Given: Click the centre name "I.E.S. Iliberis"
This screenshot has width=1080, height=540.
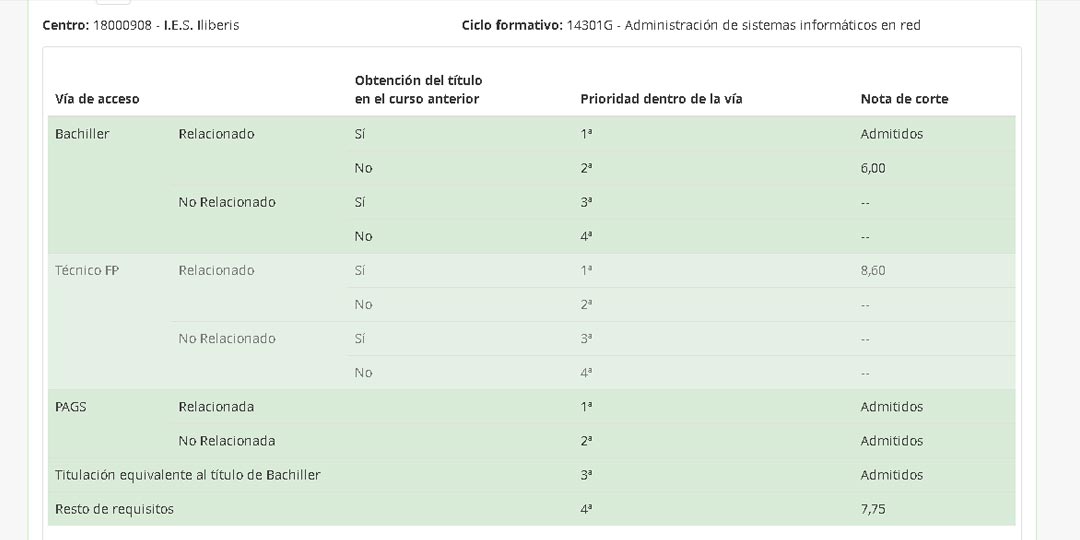Looking at the screenshot, I should click(201, 25).
